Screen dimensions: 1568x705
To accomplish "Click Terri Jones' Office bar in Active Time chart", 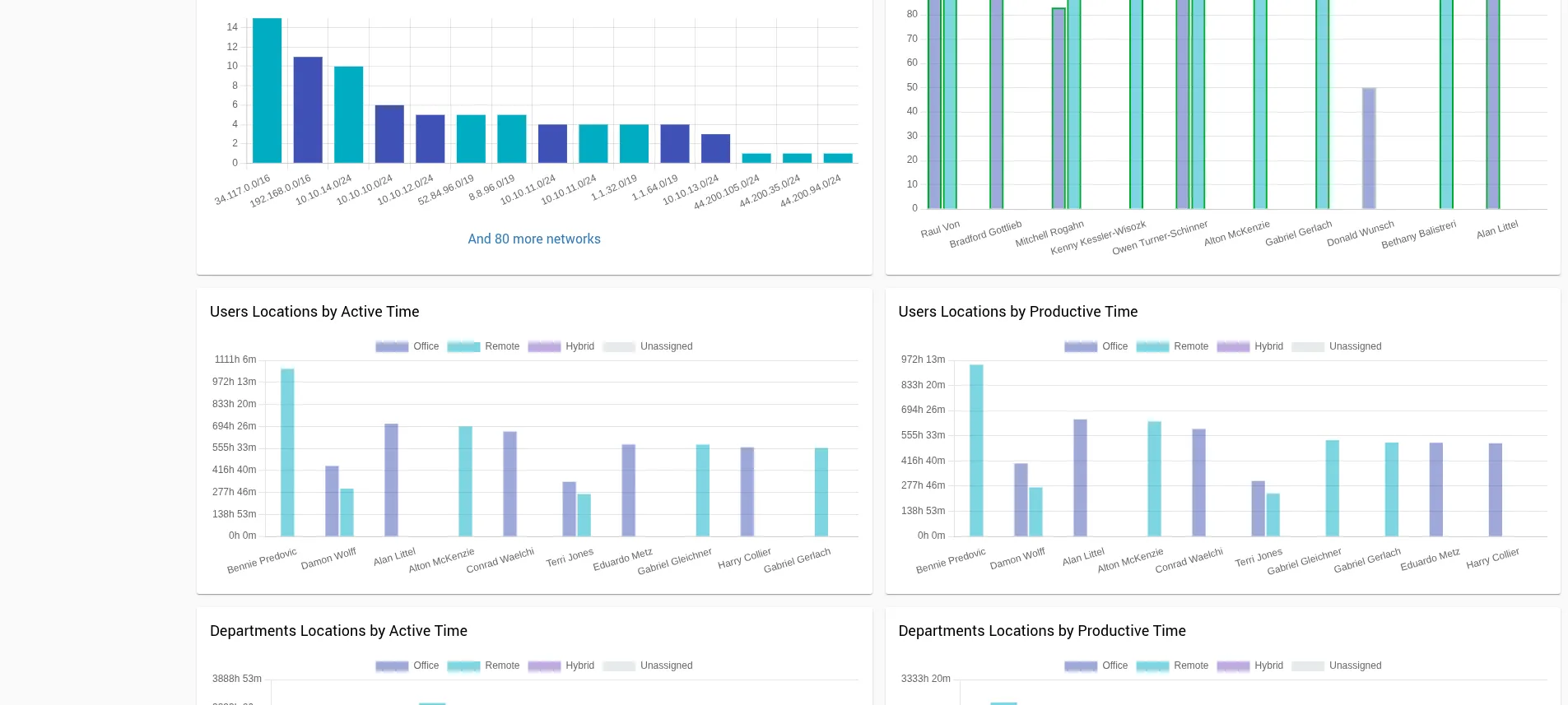I will pos(569,509).
